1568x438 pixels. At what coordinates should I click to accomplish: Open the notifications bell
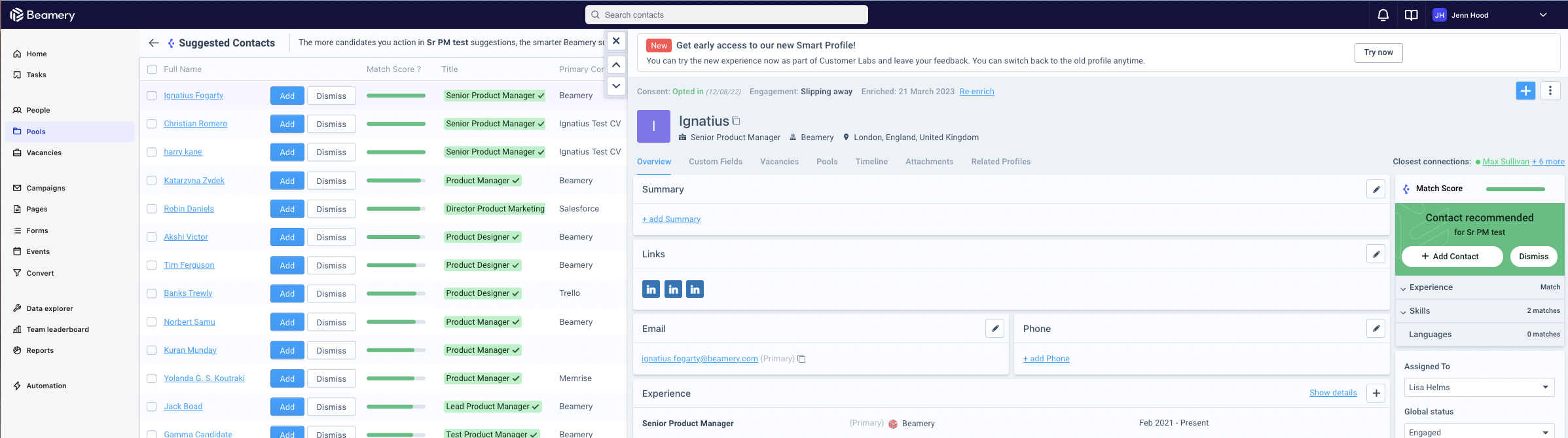1383,15
